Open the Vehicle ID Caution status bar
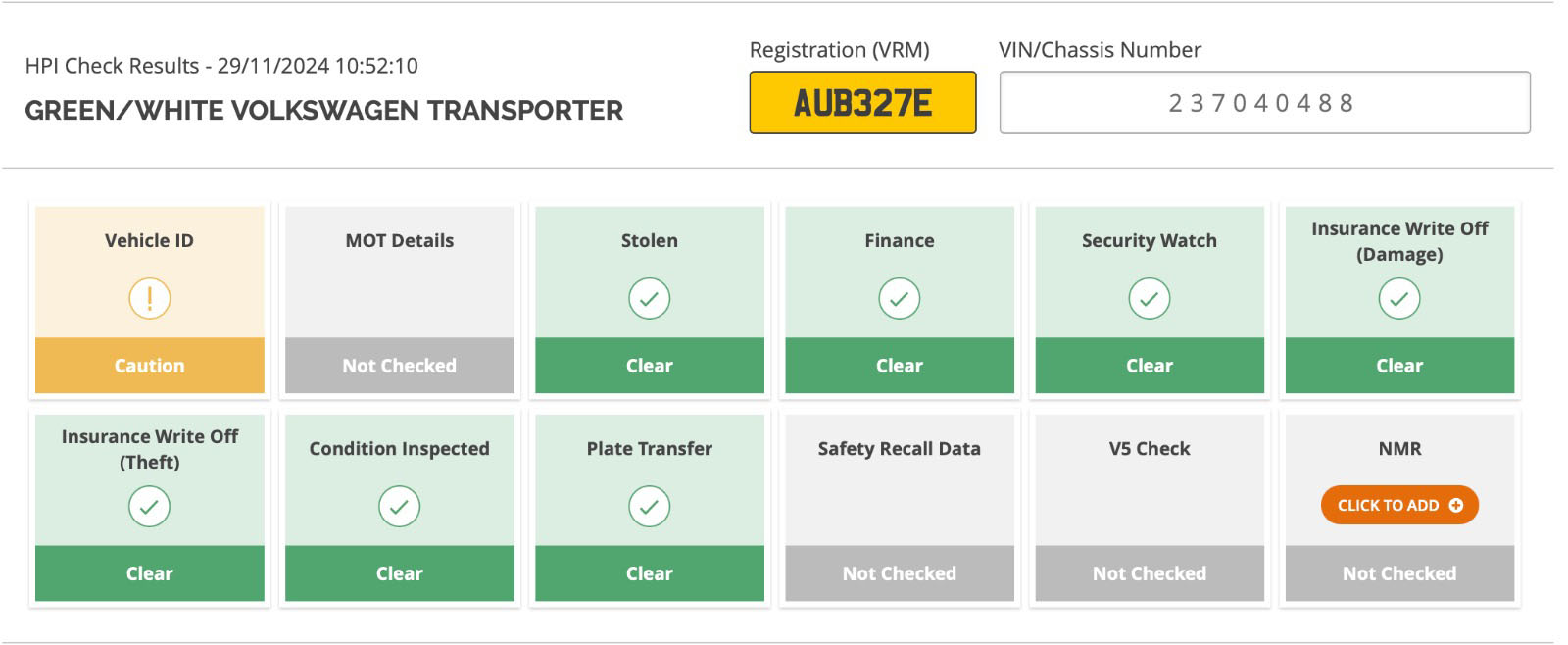Image resolution: width=1568 pixels, height=645 pixels. click(149, 366)
